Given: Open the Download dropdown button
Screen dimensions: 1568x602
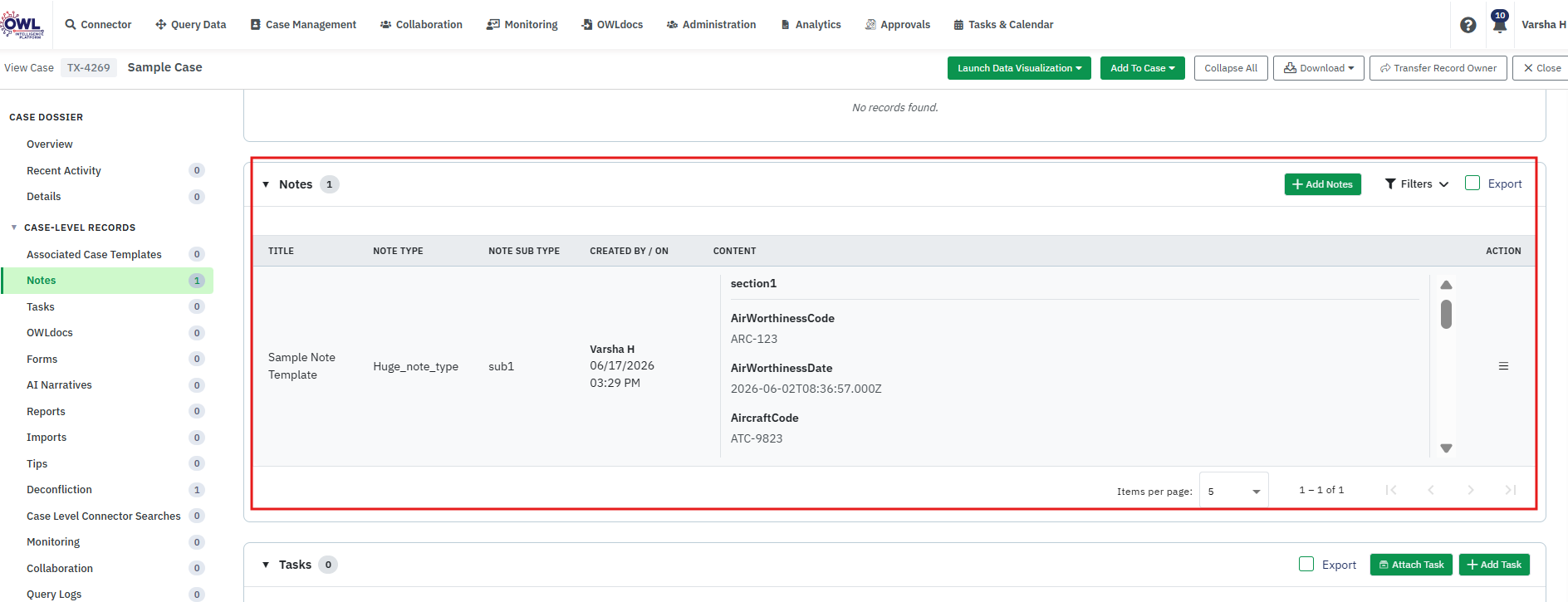Looking at the screenshot, I should pyautogui.click(x=1319, y=68).
